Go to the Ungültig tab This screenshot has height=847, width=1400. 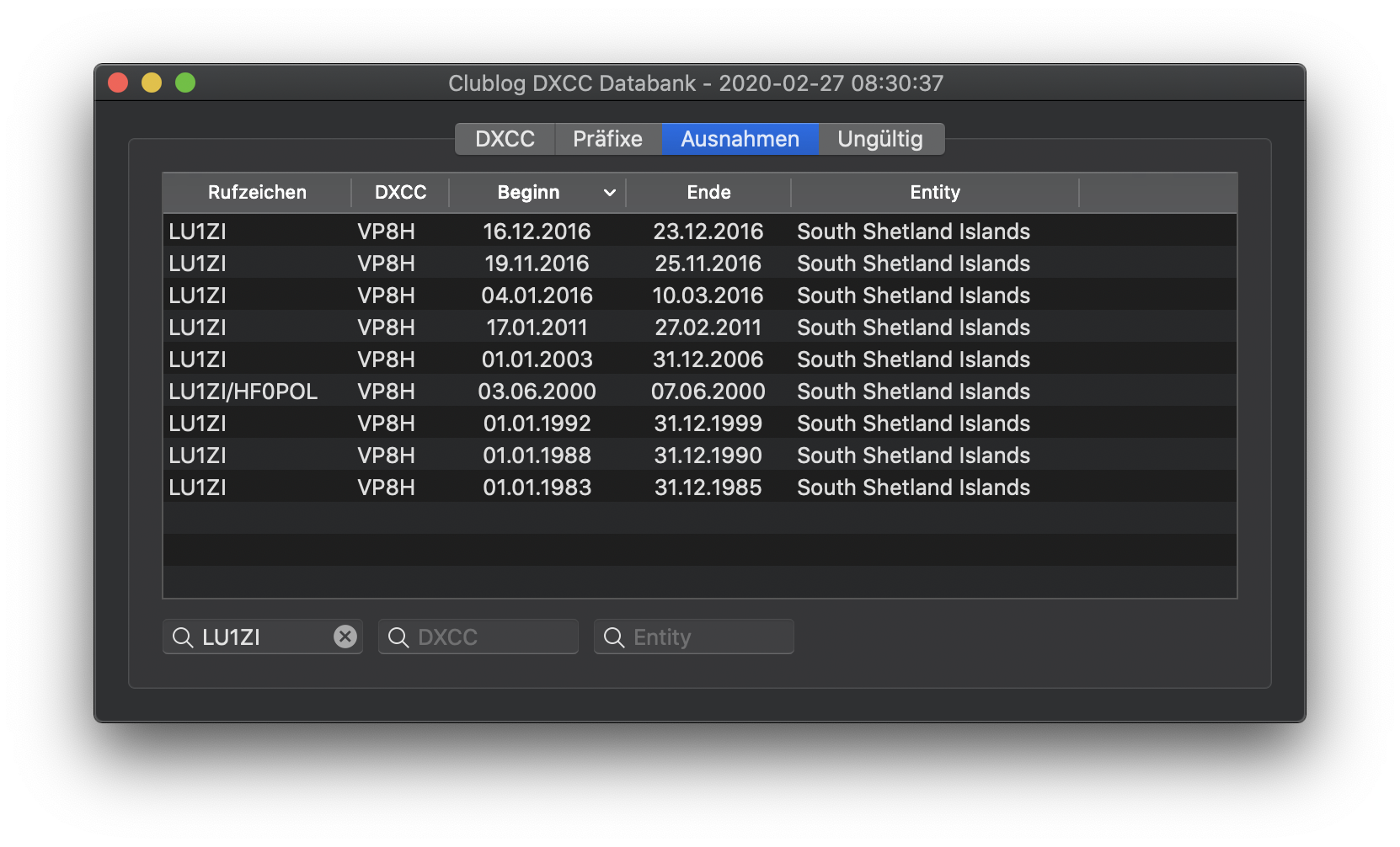880,139
